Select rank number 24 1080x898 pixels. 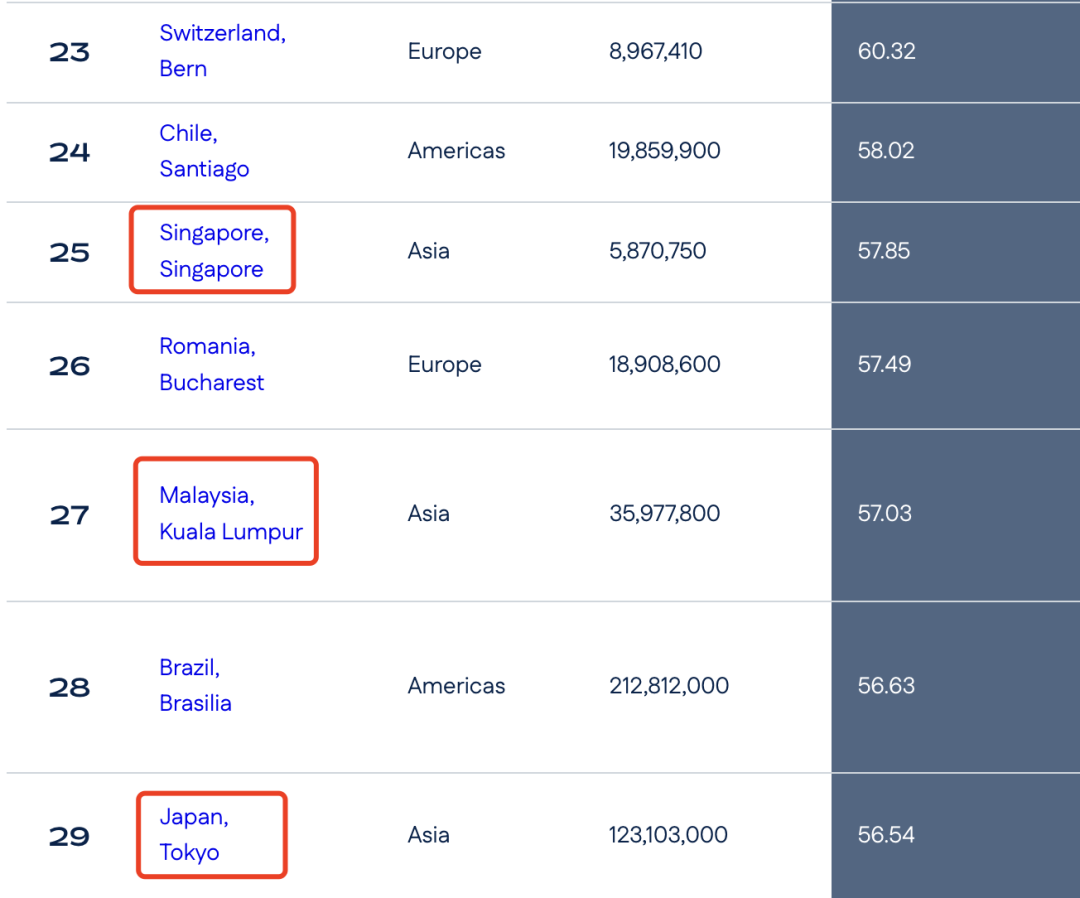(x=70, y=152)
